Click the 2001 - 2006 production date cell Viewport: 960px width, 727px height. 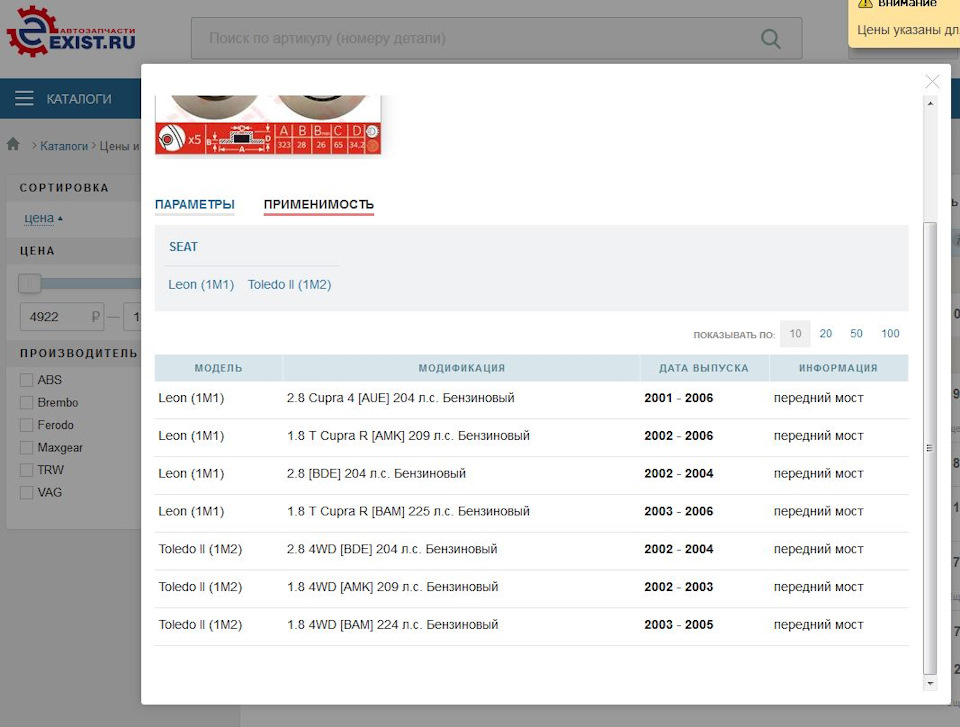coord(679,398)
